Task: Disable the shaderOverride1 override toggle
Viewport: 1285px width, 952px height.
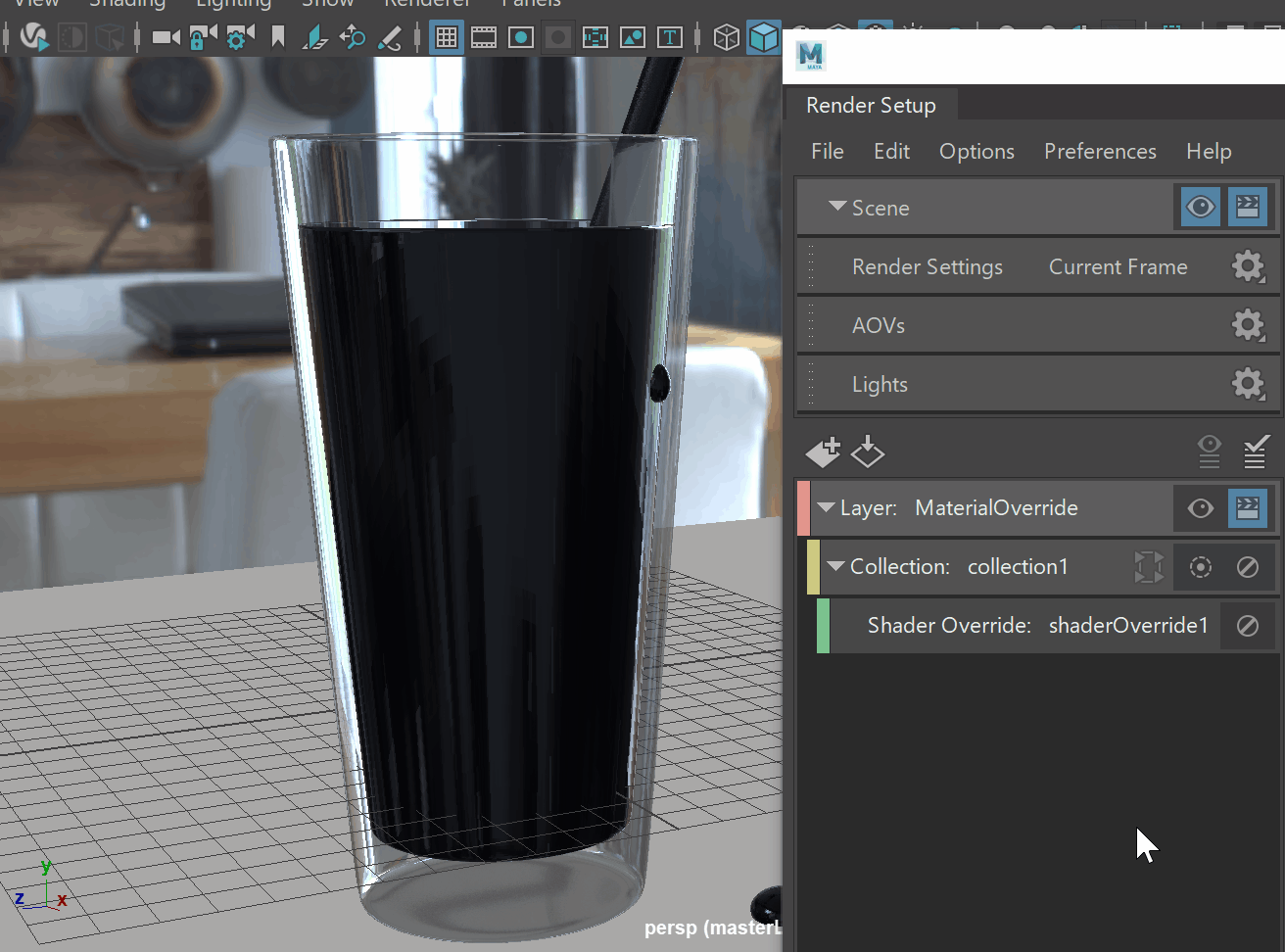Action: (x=1247, y=626)
